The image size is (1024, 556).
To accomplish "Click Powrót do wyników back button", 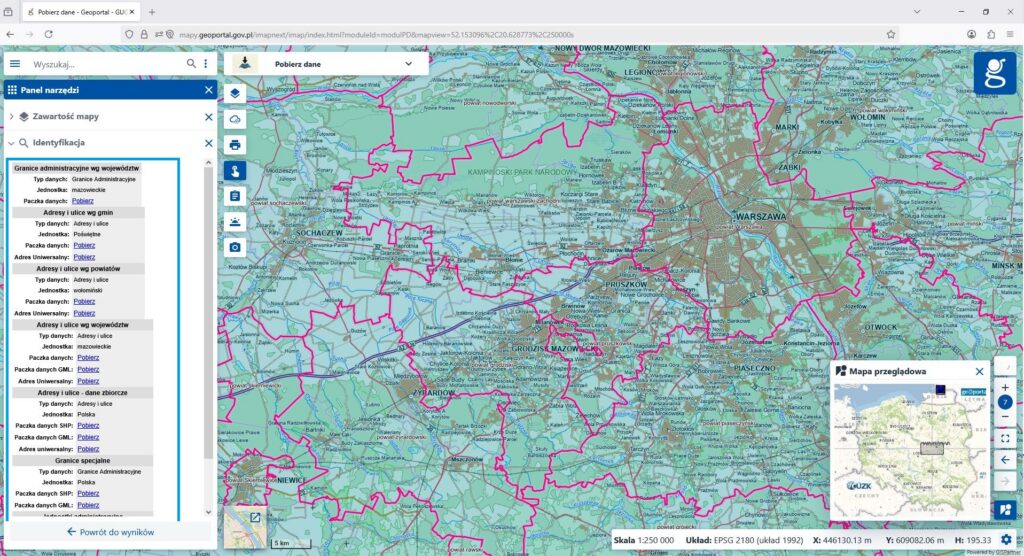I will pyautogui.click(x=110, y=532).
